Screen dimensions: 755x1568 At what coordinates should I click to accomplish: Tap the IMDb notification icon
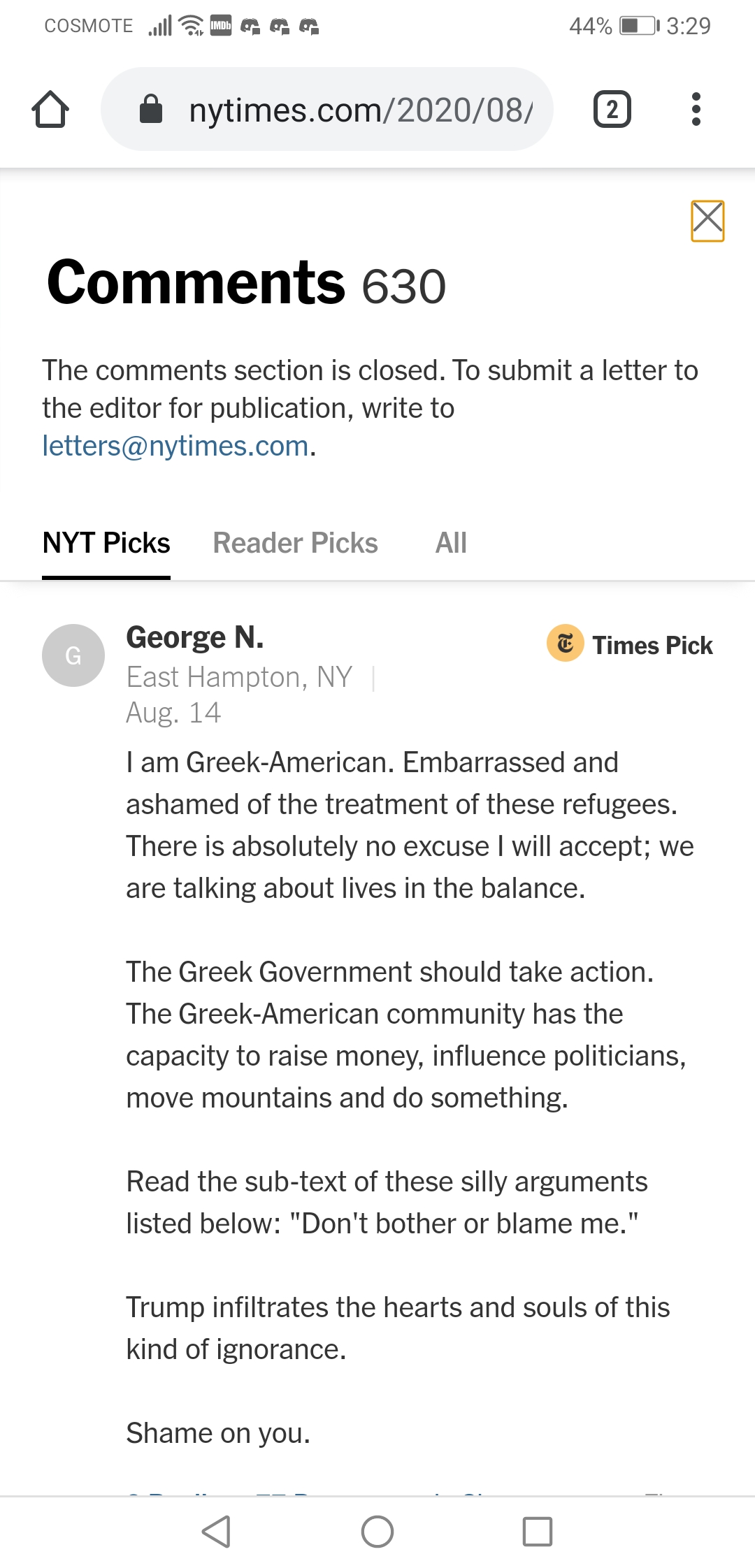pyautogui.click(x=221, y=26)
